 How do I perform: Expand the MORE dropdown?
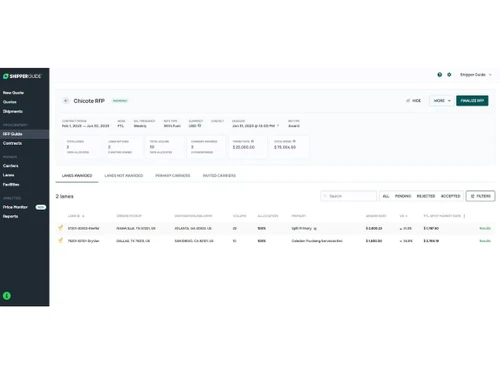click(x=442, y=101)
